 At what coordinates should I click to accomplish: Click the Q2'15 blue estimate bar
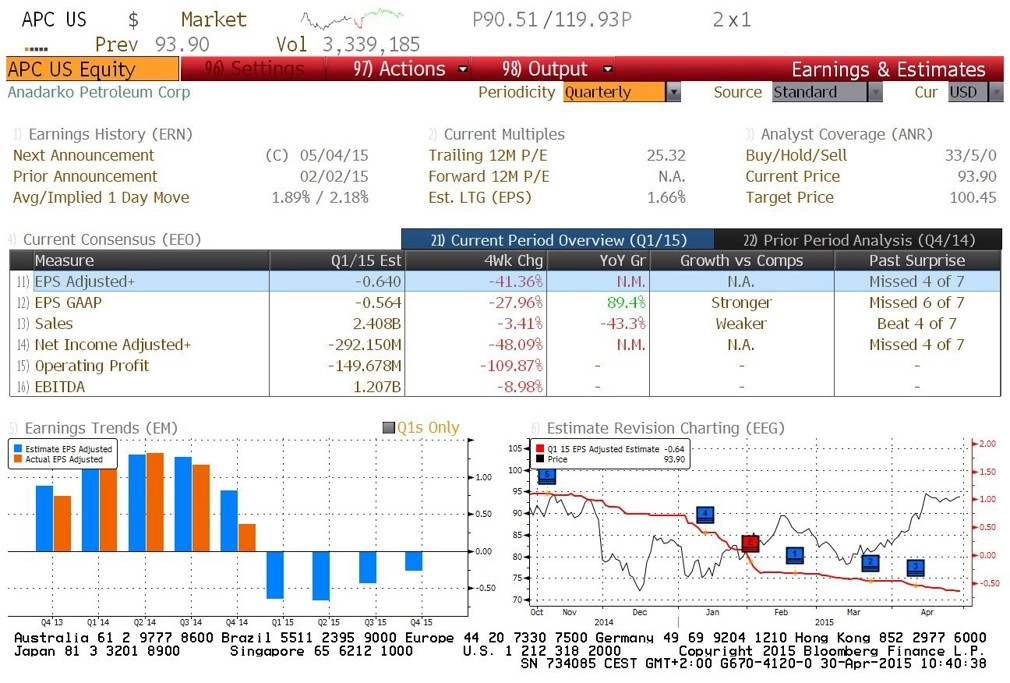(321, 575)
